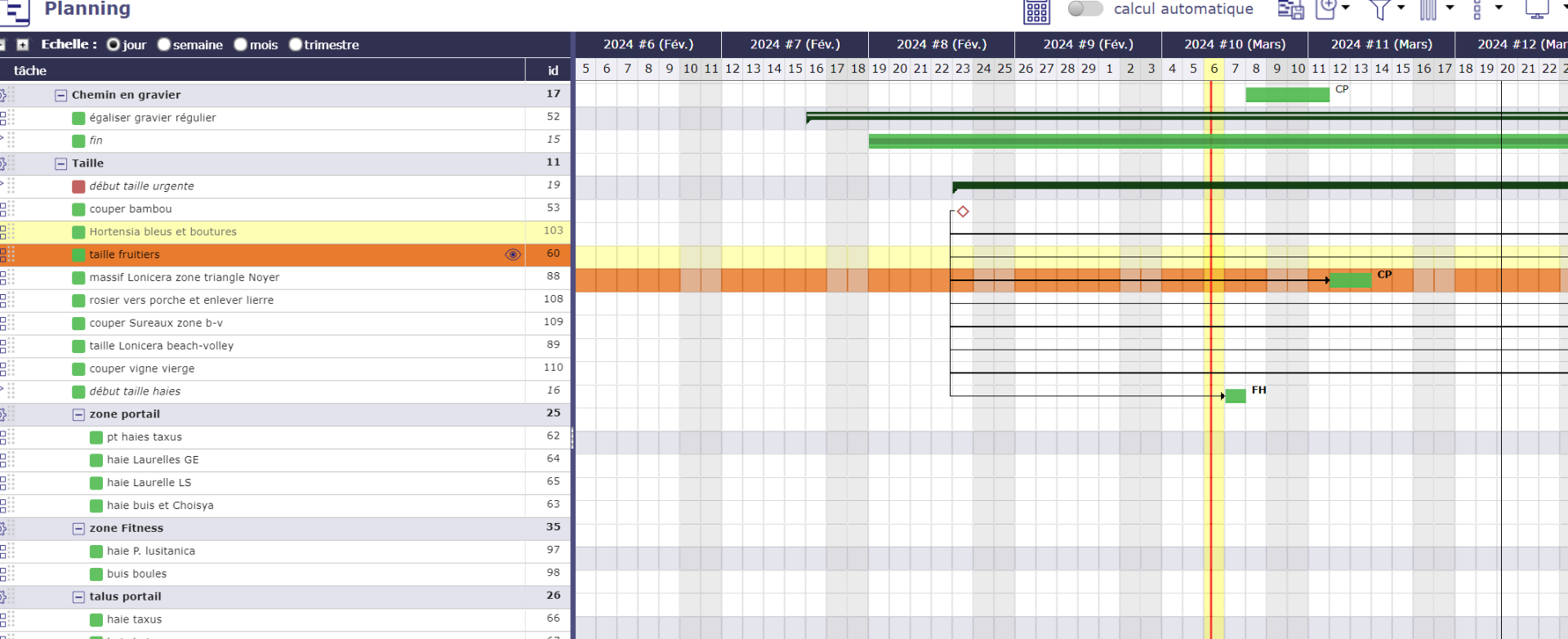The height and width of the screenshot is (639, 1568).
Task: Click status square of taille fruitiers
Action: point(78,256)
